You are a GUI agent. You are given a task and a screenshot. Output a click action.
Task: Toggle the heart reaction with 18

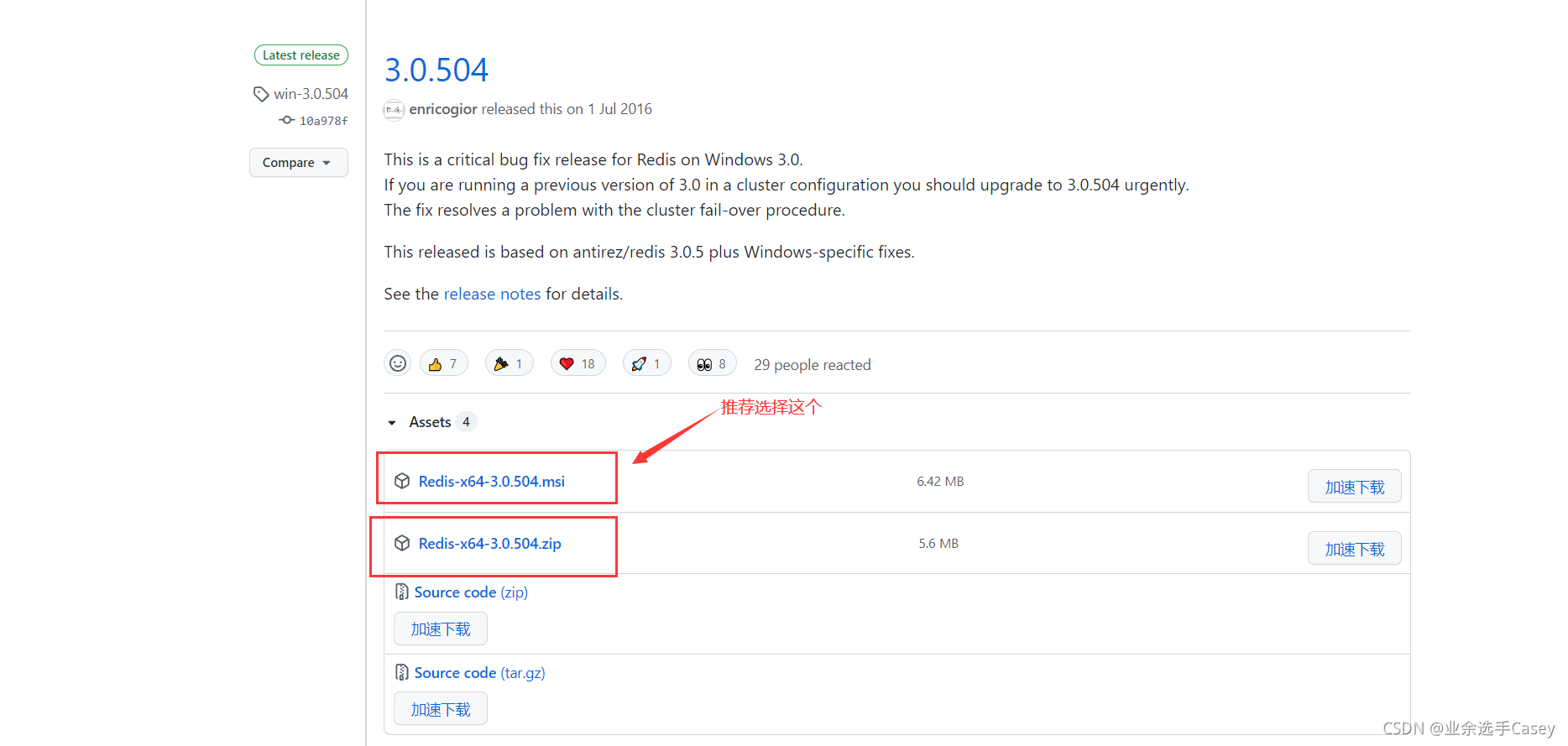coord(578,363)
